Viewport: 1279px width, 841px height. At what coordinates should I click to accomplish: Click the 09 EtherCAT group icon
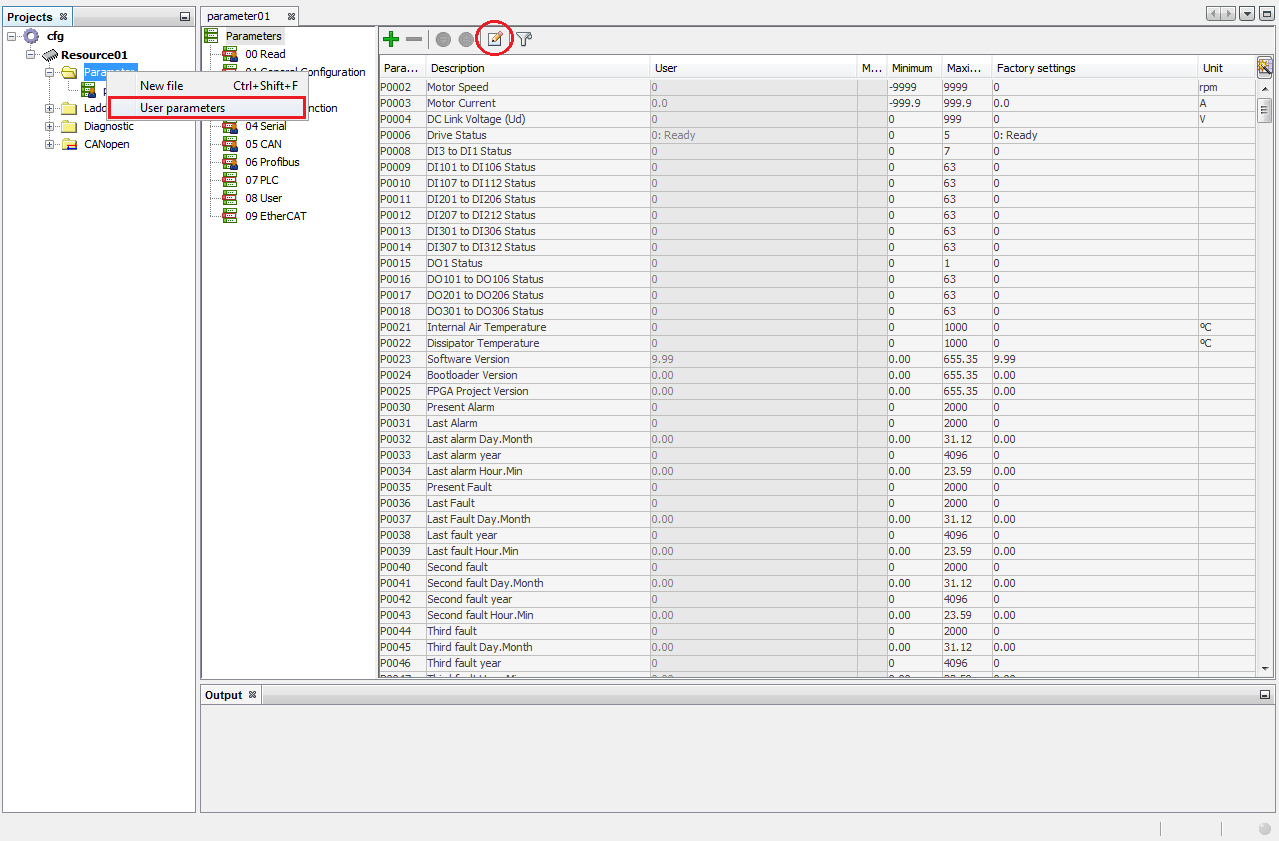(231, 216)
